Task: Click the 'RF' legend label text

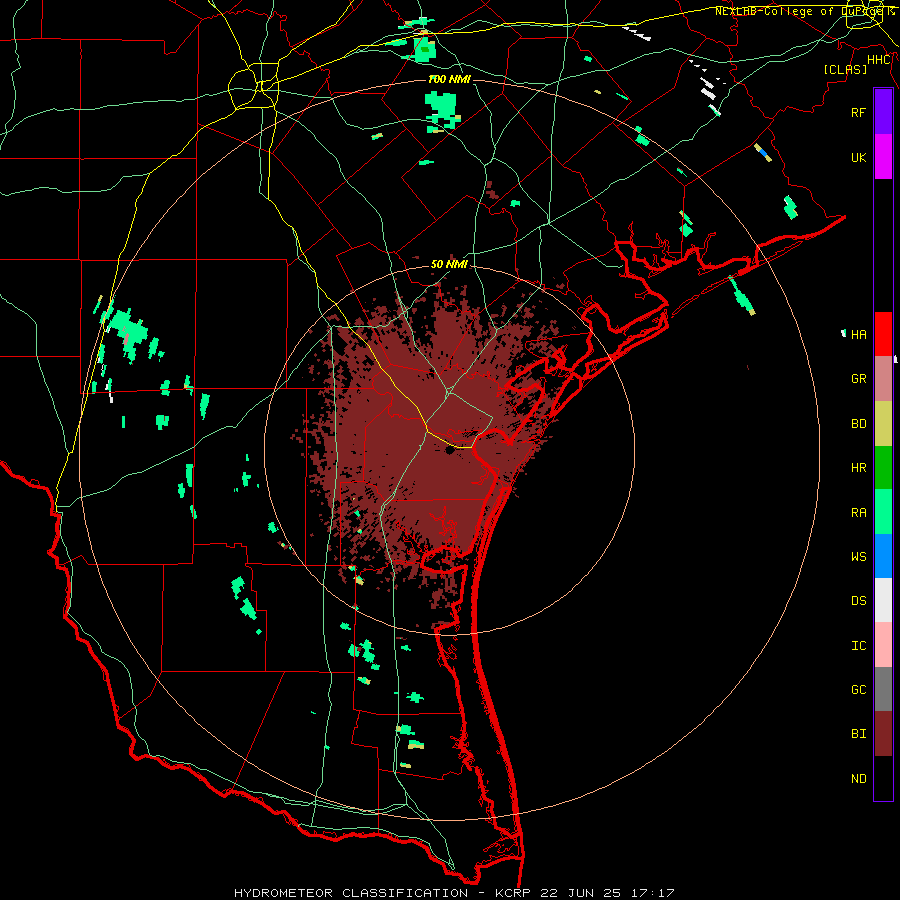Action: [858, 112]
